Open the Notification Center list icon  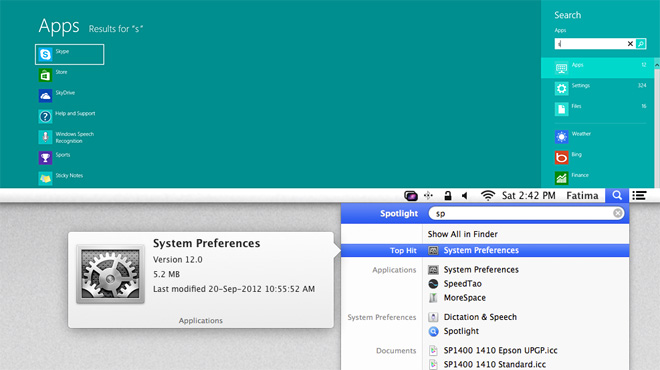[639, 195]
